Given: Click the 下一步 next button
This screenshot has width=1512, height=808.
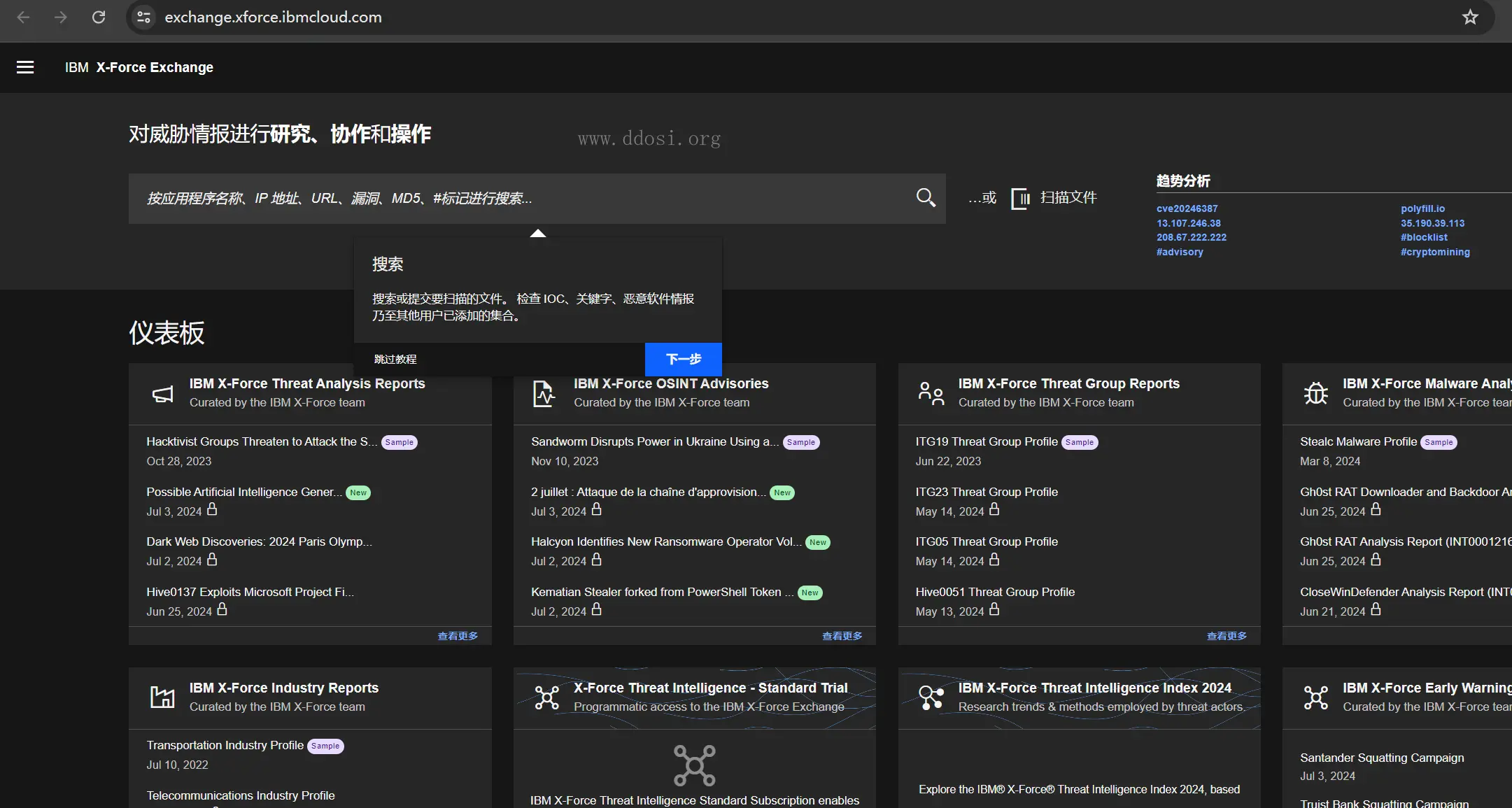Looking at the screenshot, I should click(683, 359).
